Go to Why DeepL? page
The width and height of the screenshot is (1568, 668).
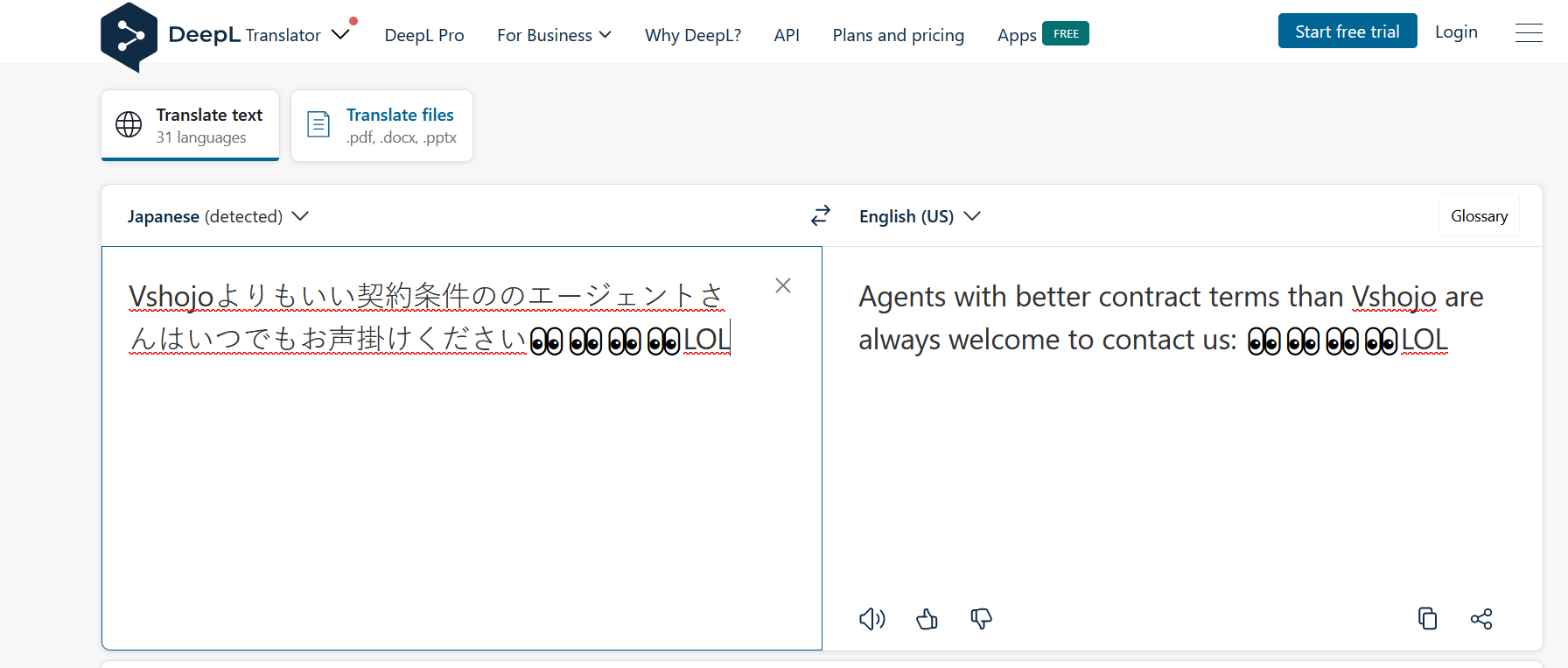pos(693,35)
